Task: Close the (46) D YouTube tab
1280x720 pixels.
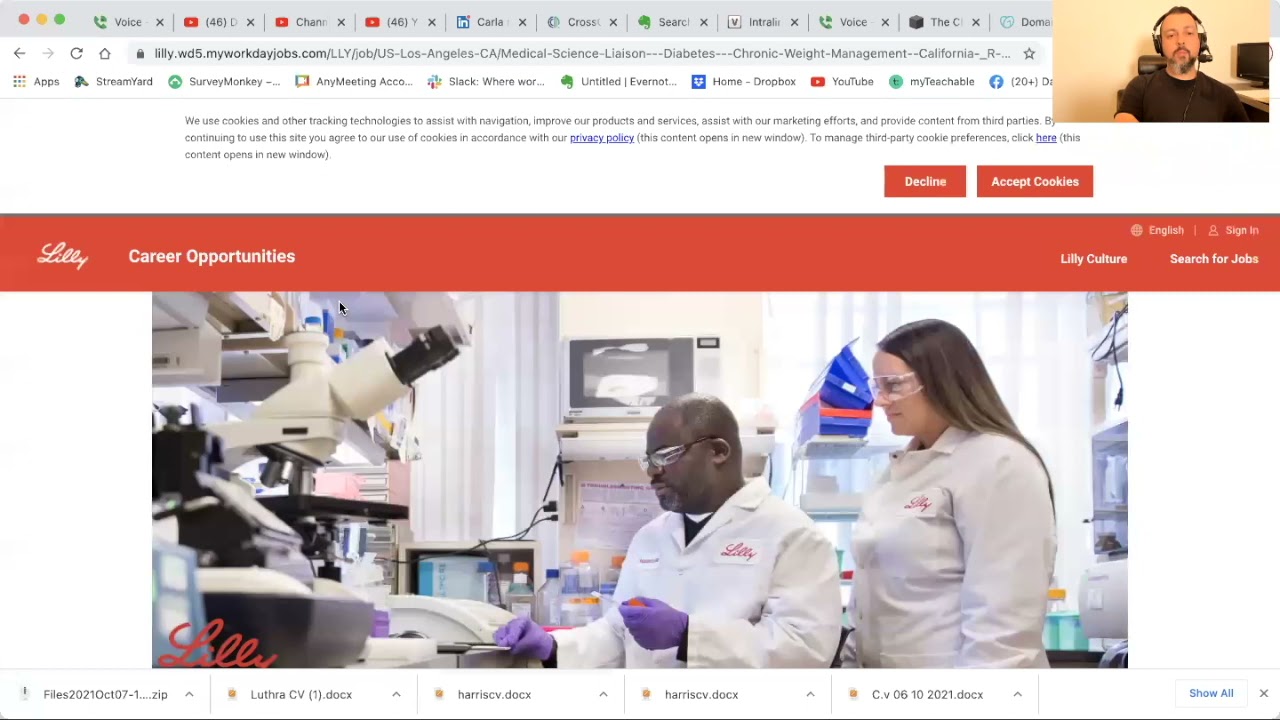Action: (x=250, y=22)
